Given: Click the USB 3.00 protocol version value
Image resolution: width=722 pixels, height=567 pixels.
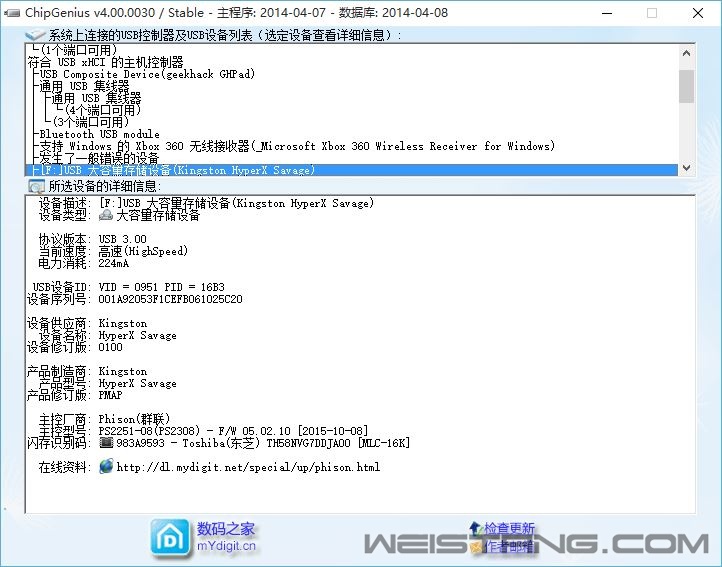Looking at the screenshot, I should point(122,239).
